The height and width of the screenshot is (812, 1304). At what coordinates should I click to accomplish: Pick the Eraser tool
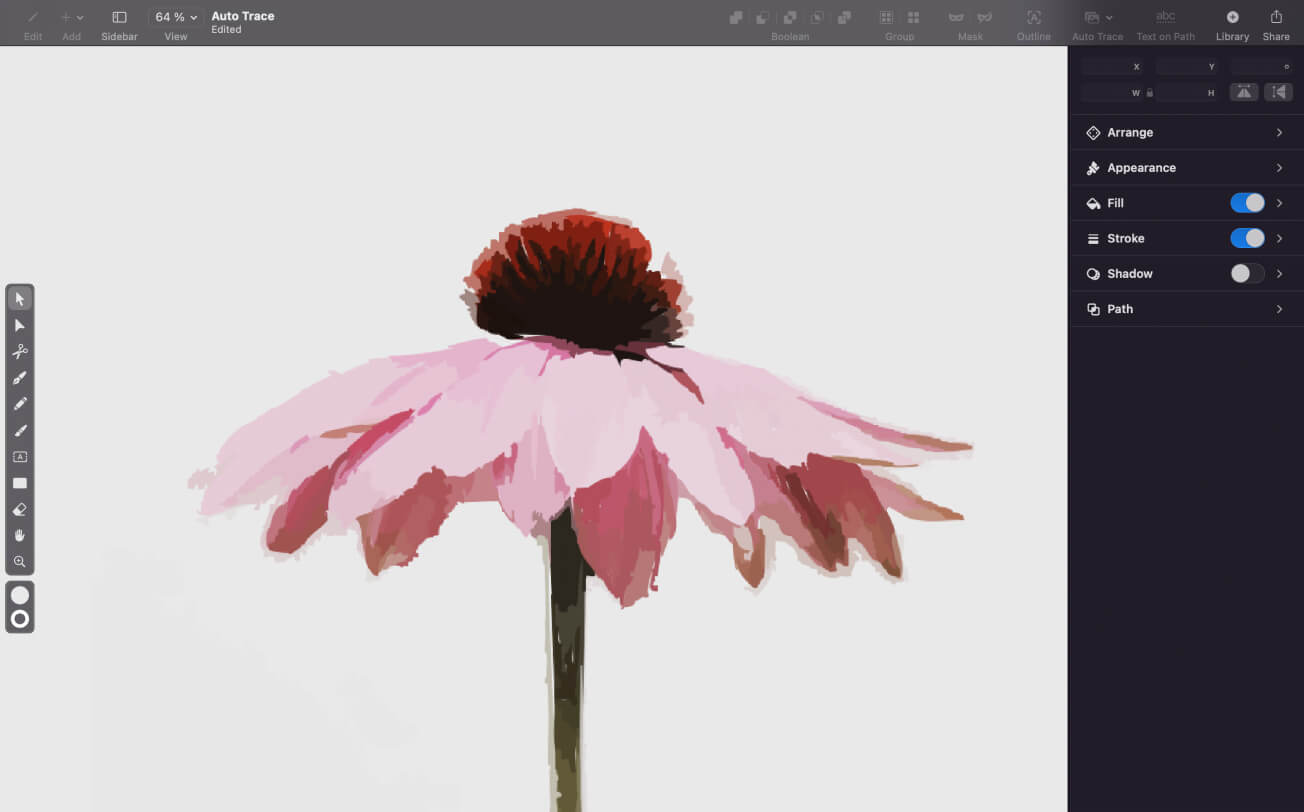[x=20, y=509]
